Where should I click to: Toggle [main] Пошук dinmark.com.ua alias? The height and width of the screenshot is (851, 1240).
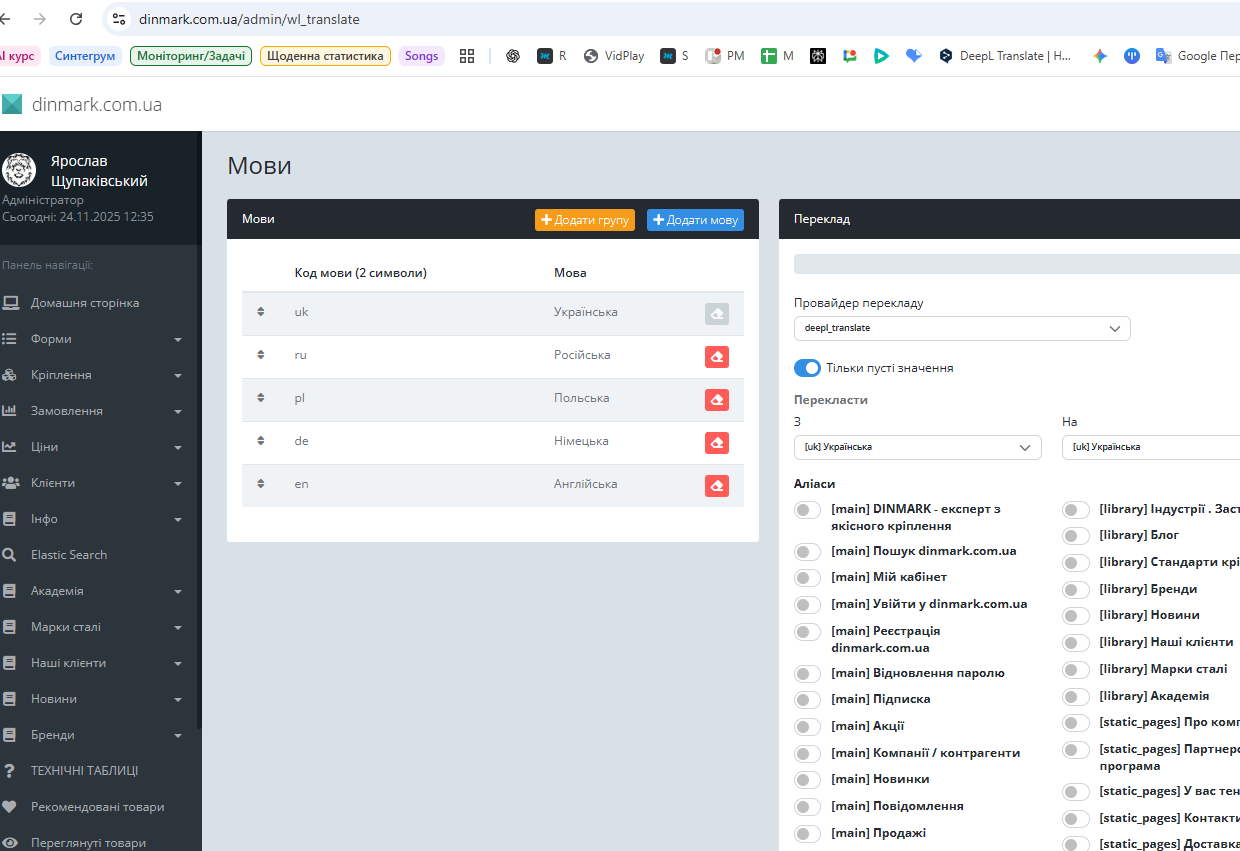[x=807, y=552]
